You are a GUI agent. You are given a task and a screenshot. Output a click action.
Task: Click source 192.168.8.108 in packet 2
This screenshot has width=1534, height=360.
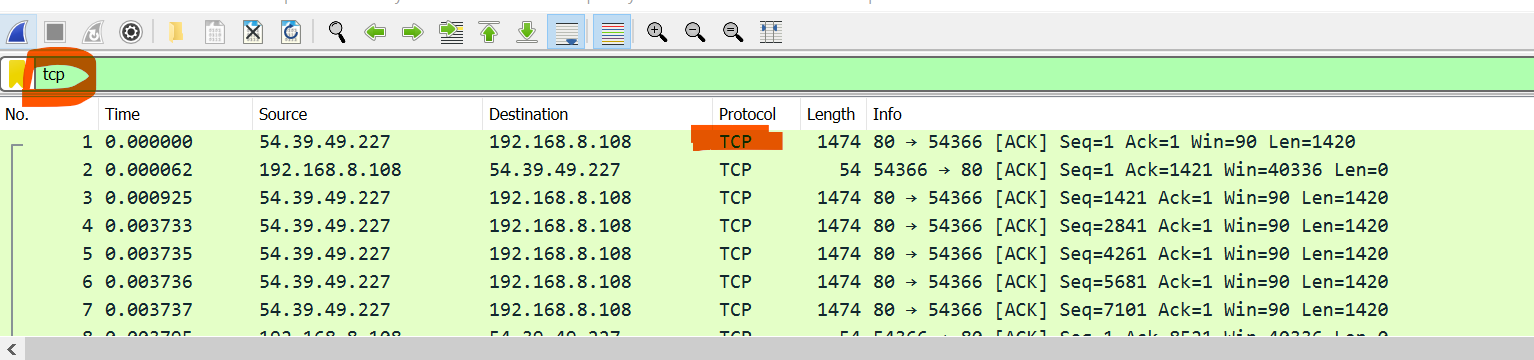tap(330, 170)
